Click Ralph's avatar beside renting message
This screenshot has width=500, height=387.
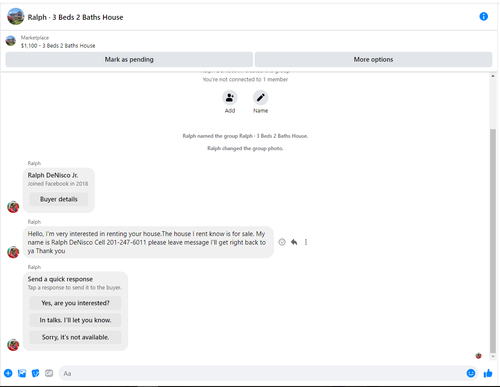click(x=13, y=252)
